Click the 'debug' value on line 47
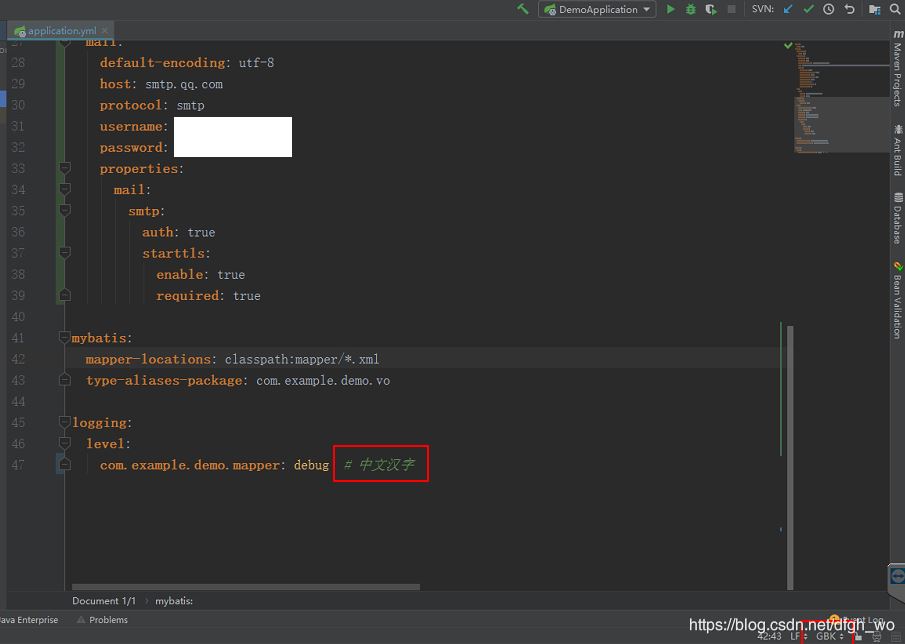Screen dimensions: 905x644 pyautogui.click(x=311, y=465)
